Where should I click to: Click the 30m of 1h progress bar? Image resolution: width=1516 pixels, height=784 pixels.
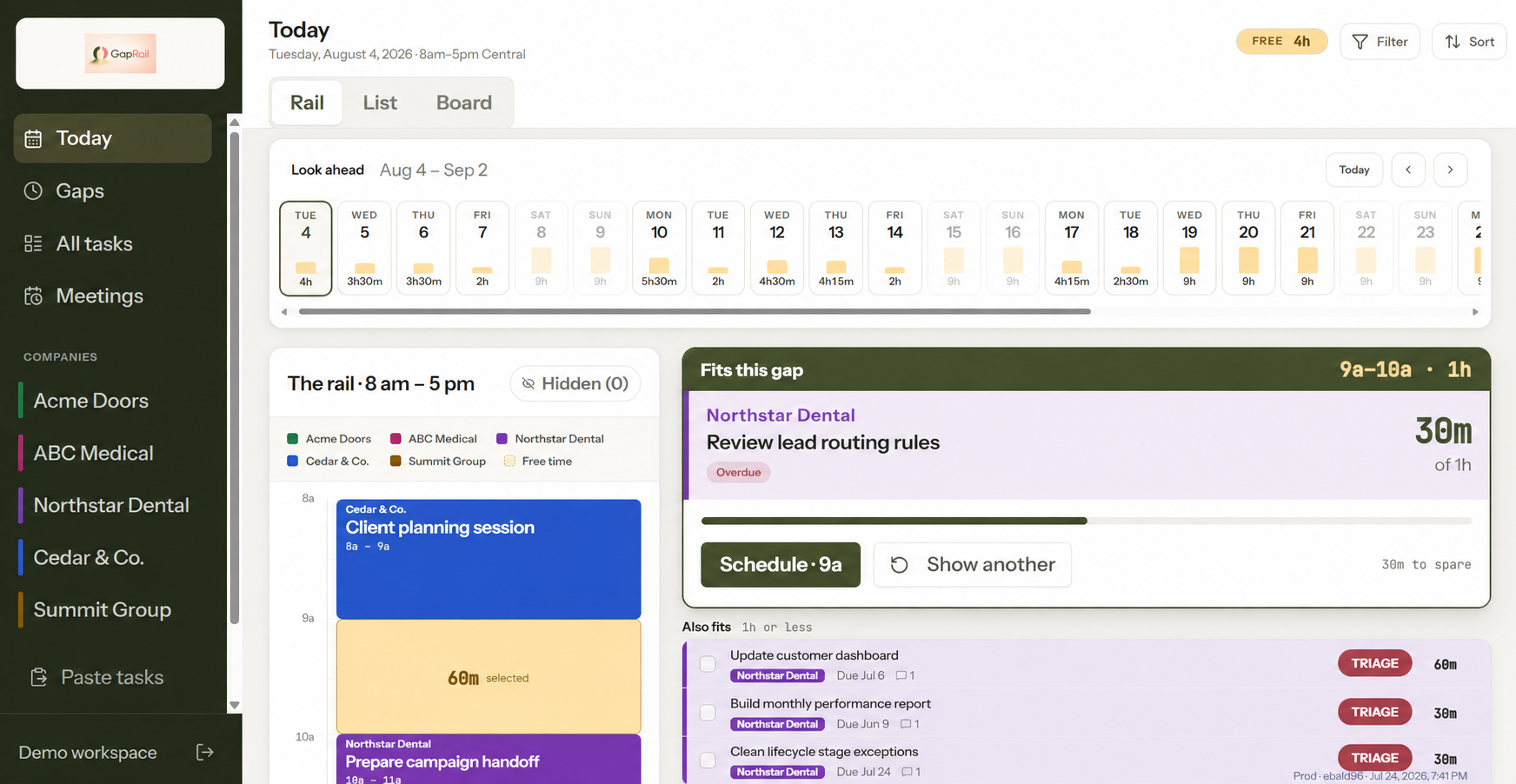(1087, 521)
